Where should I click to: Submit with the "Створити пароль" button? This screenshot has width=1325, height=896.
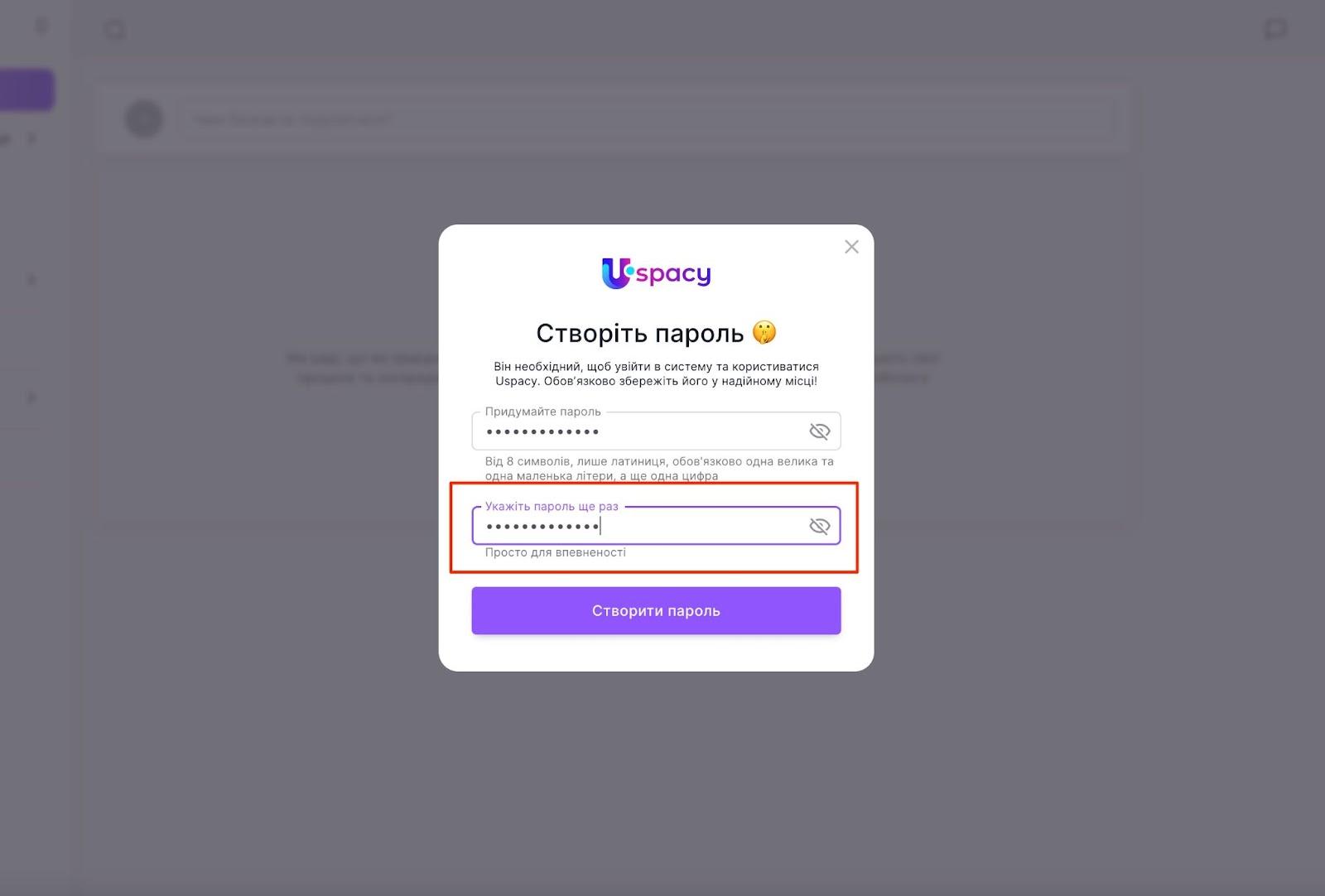coord(656,611)
